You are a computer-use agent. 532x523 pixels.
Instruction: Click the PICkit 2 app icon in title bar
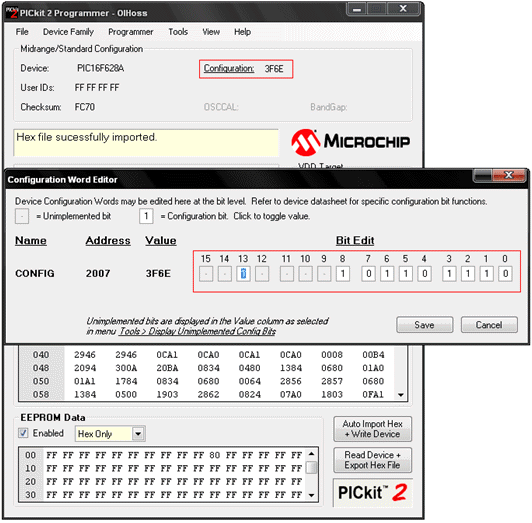pos(12,13)
